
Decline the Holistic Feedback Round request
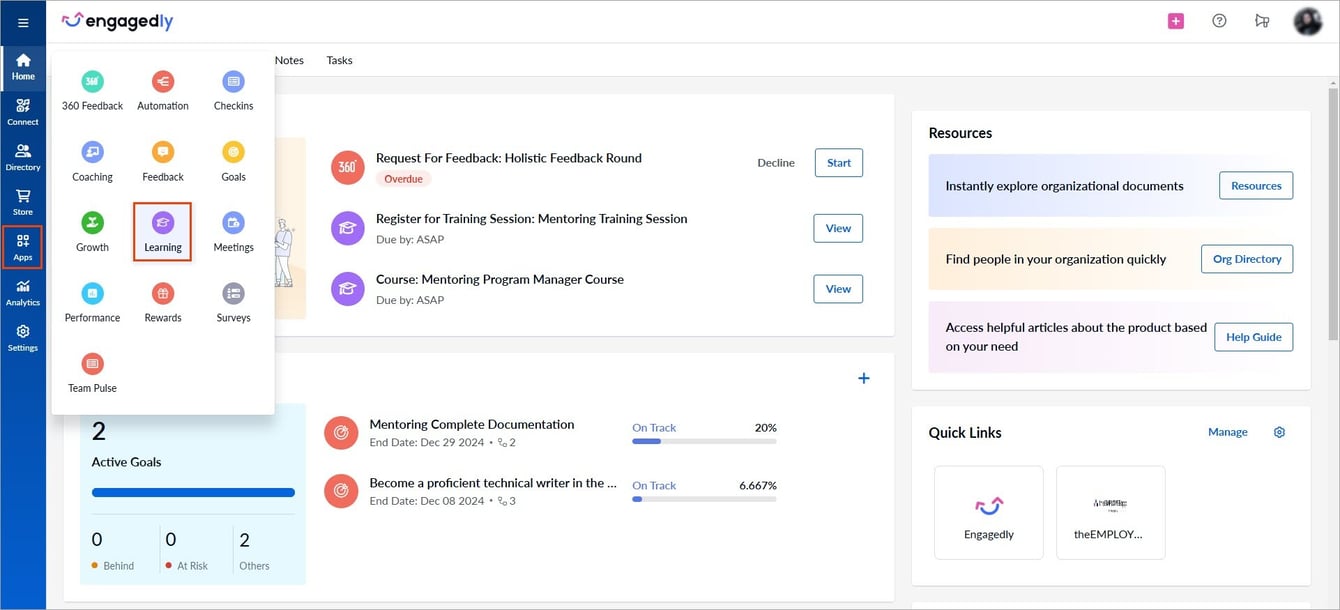tap(776, 163)
